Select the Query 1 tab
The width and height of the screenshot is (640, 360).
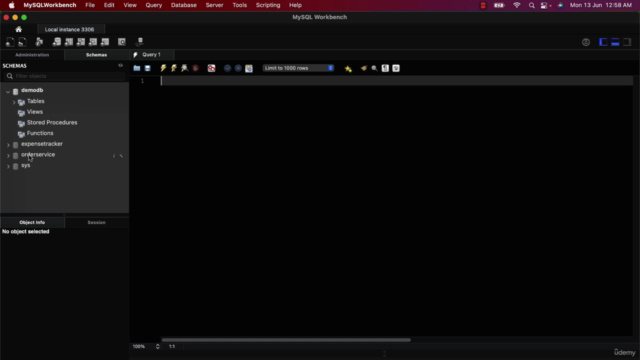151,55
